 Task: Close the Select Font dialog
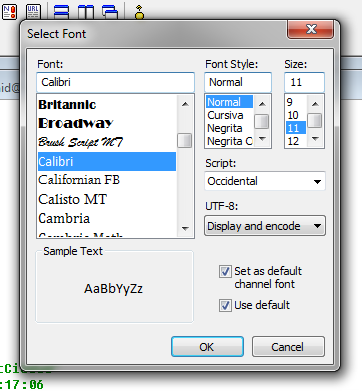(310, 29)
